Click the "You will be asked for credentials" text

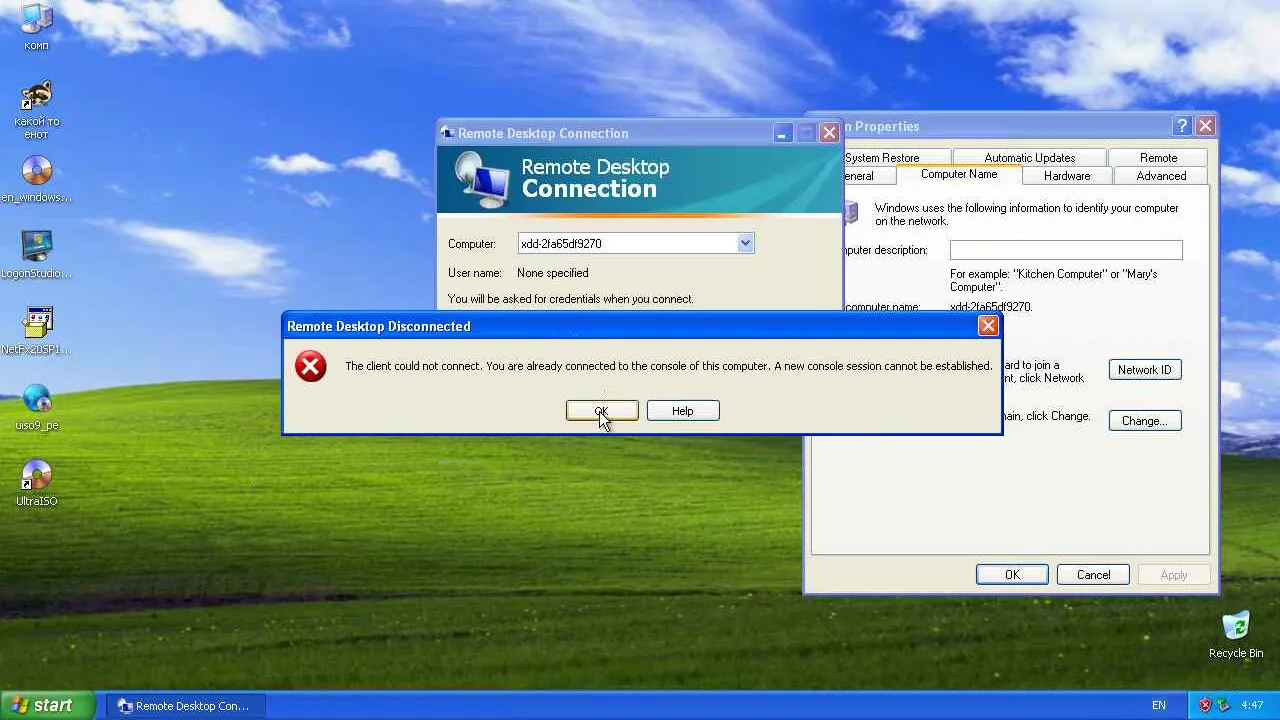click(x=570, y=299)
